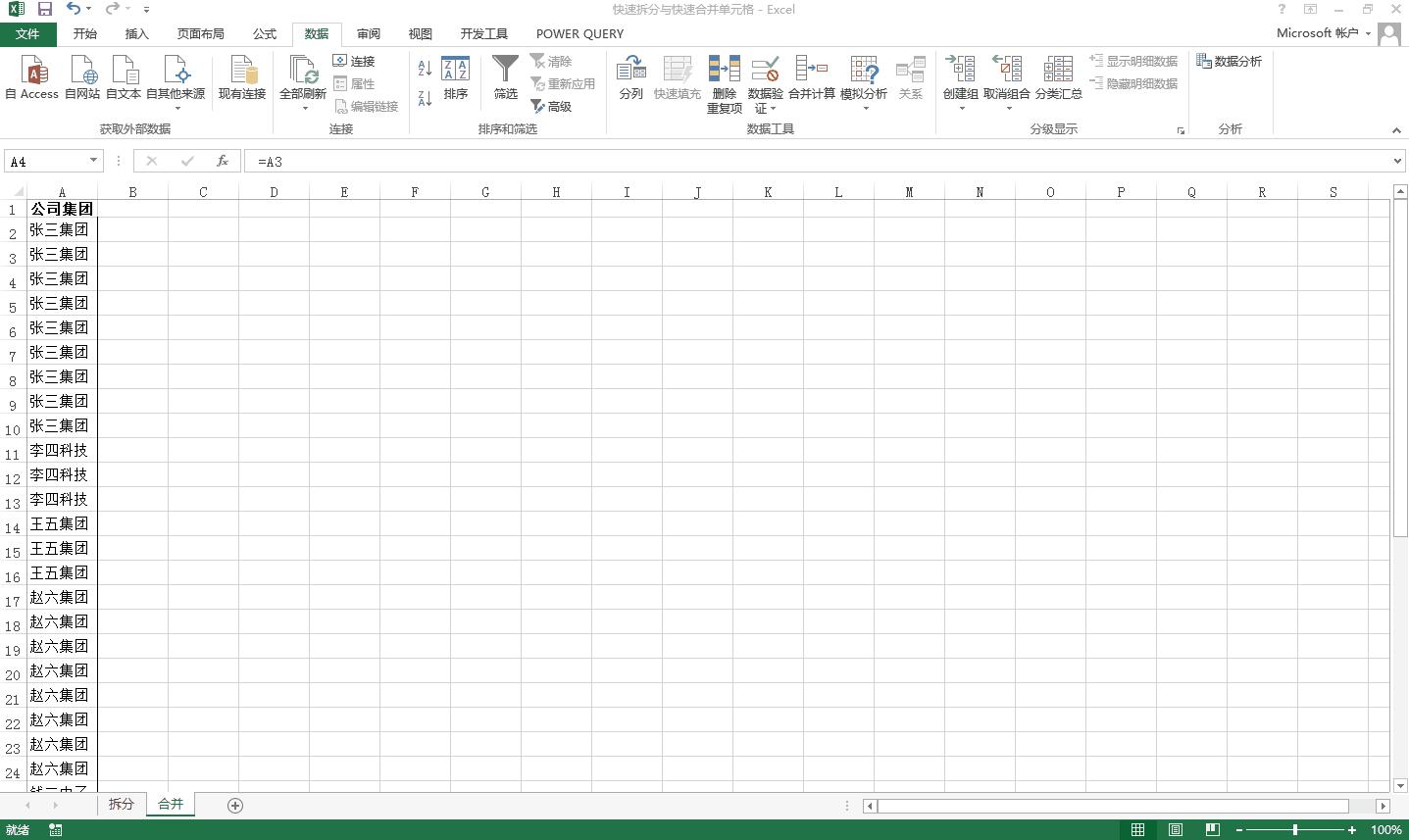Click the What-If Analysis (模拟分析) icon
The height and width of the screenshot is (840, 1409).
coord(864,70)
